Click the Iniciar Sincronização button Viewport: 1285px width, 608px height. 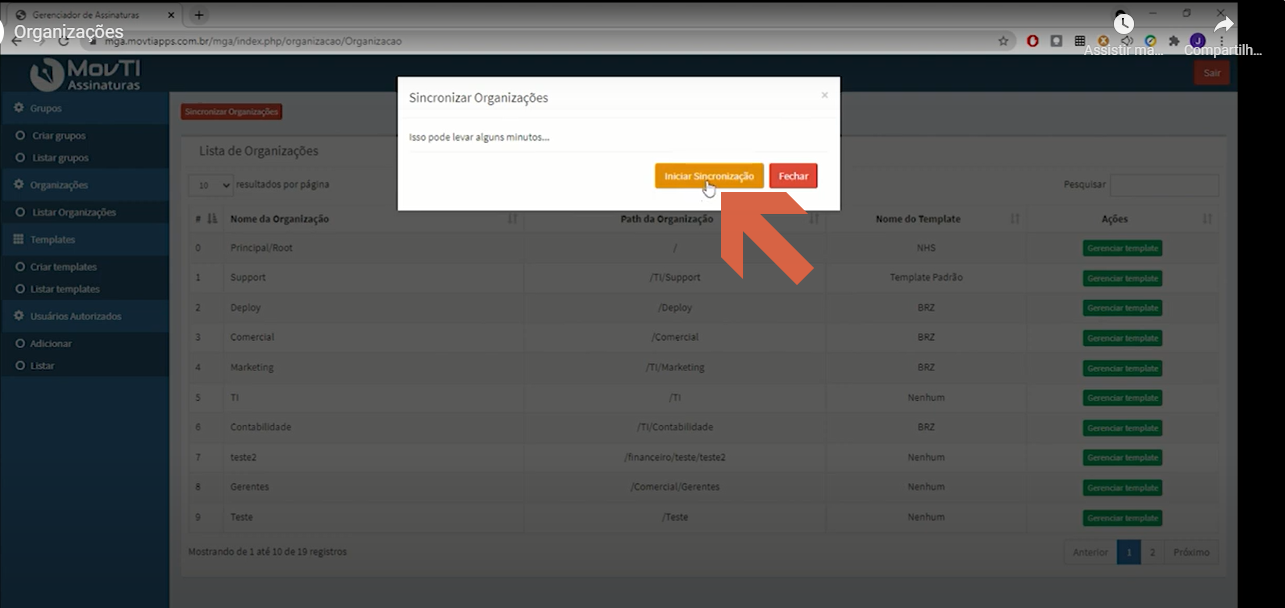(709, 176)
